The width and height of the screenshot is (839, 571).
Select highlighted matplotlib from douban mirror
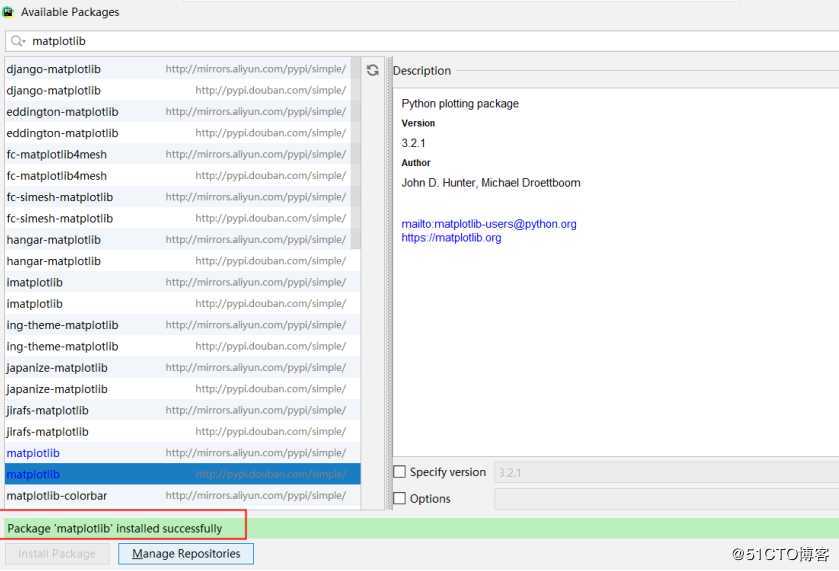[182, 474]
